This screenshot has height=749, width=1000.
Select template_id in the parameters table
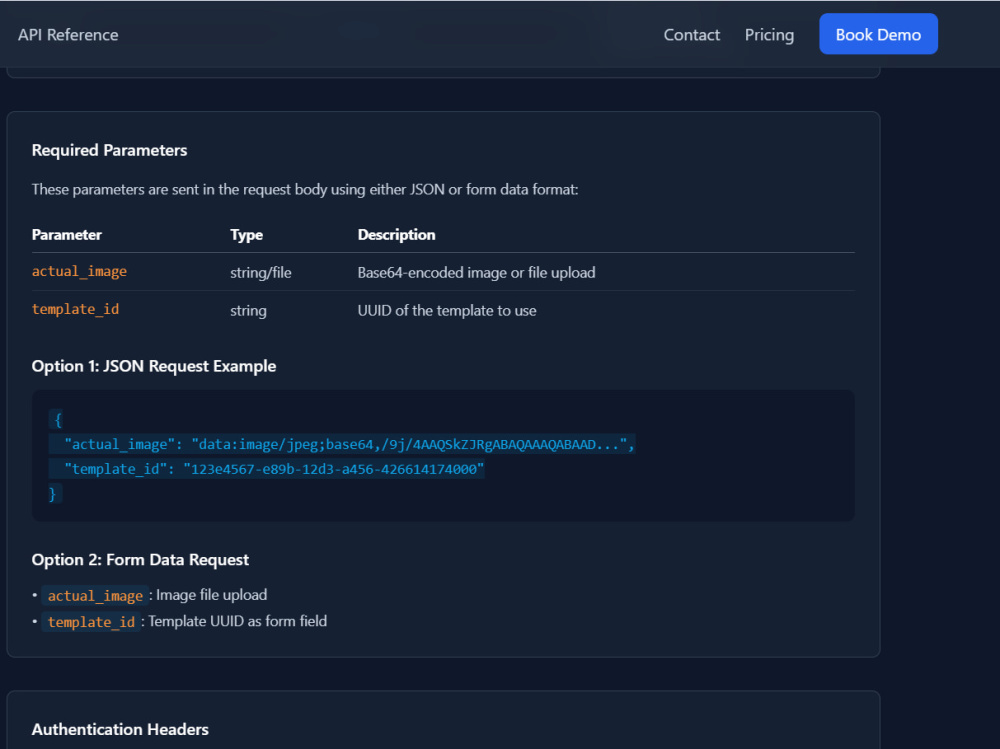pyautogui.click(x=75, y=309)
